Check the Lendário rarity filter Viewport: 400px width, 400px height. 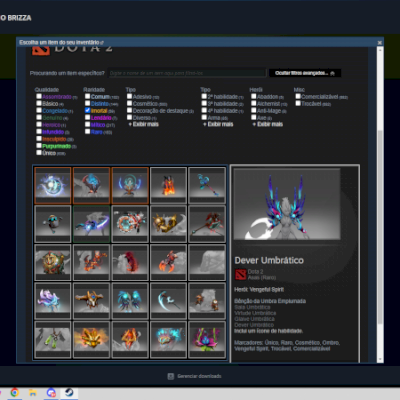[x=87, y=117]
